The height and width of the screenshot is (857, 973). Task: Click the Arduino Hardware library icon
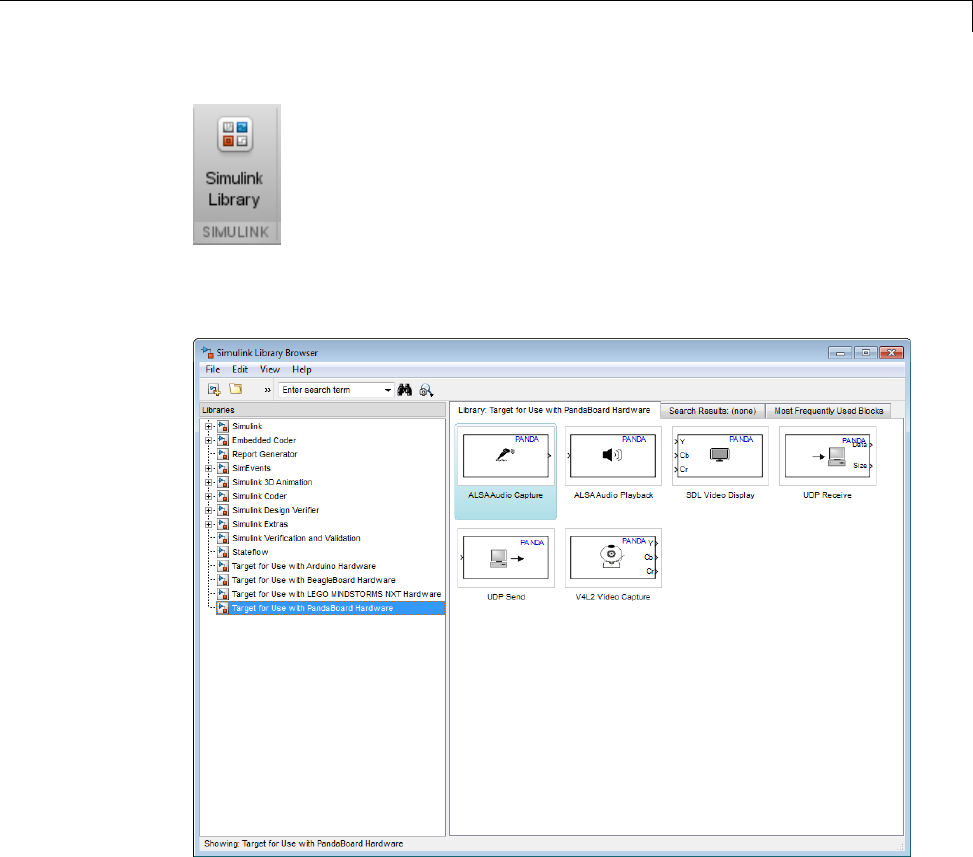pyautogui.click(x=223, y=566)
